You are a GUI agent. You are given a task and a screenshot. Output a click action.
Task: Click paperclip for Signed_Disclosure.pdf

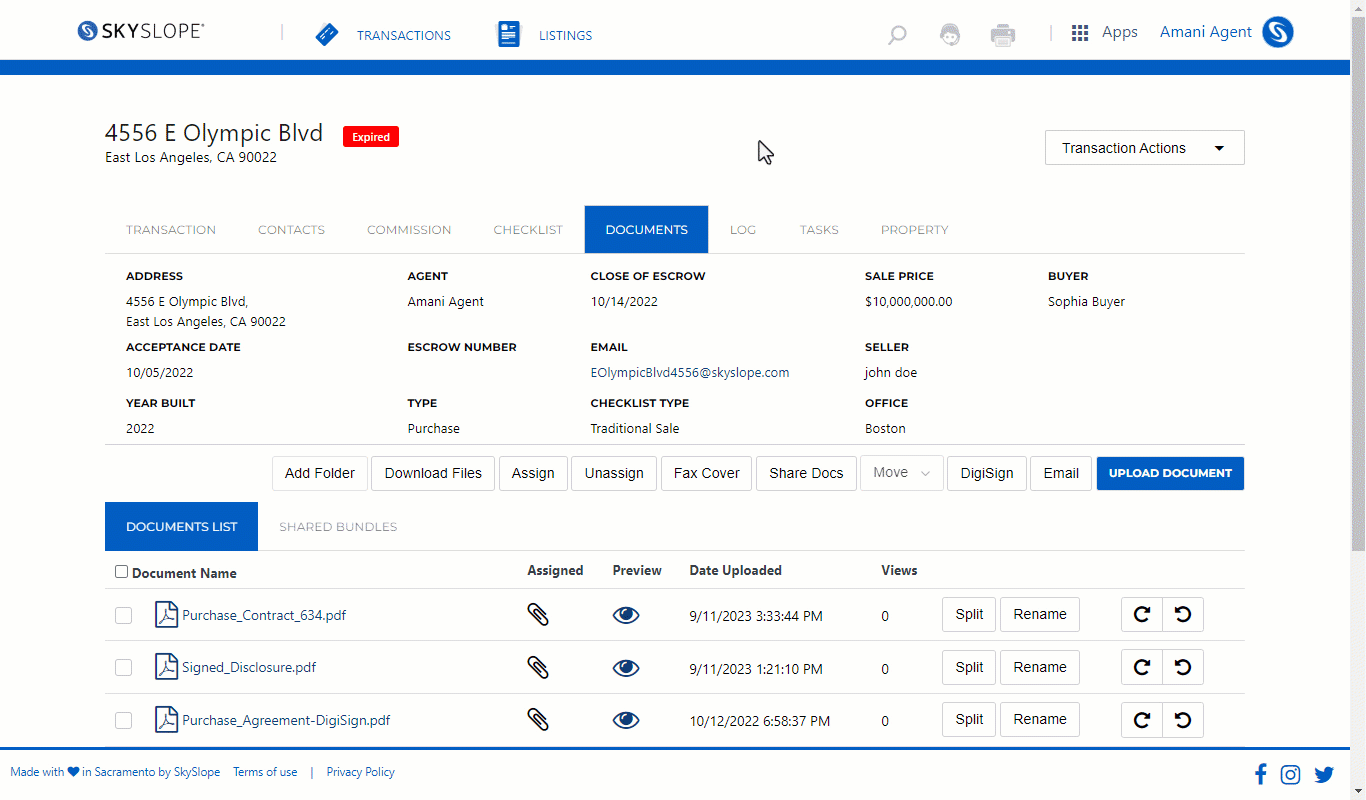pyautogui.click(x=538, y=667)
